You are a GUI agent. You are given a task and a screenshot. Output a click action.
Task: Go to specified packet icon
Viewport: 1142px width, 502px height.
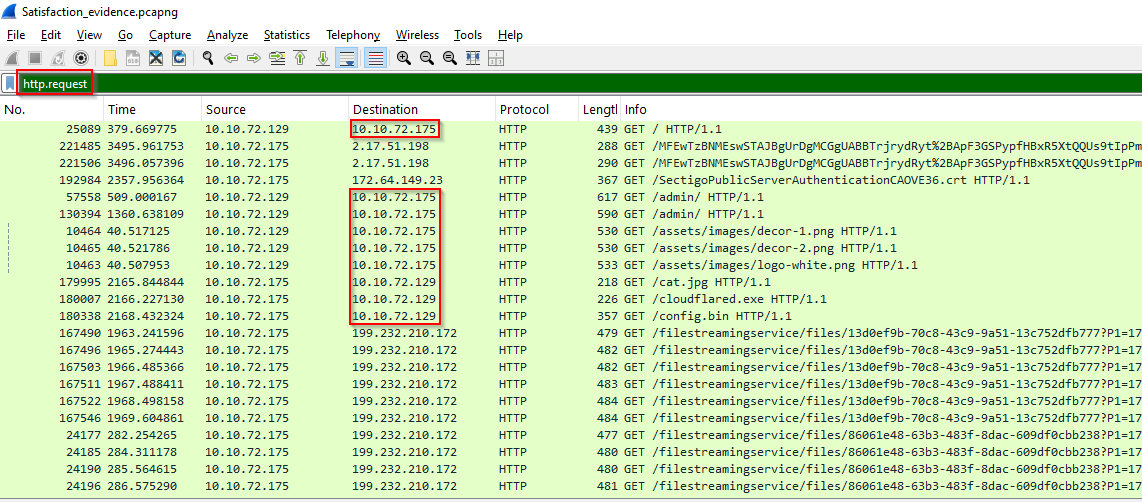(x=277, y=58)
